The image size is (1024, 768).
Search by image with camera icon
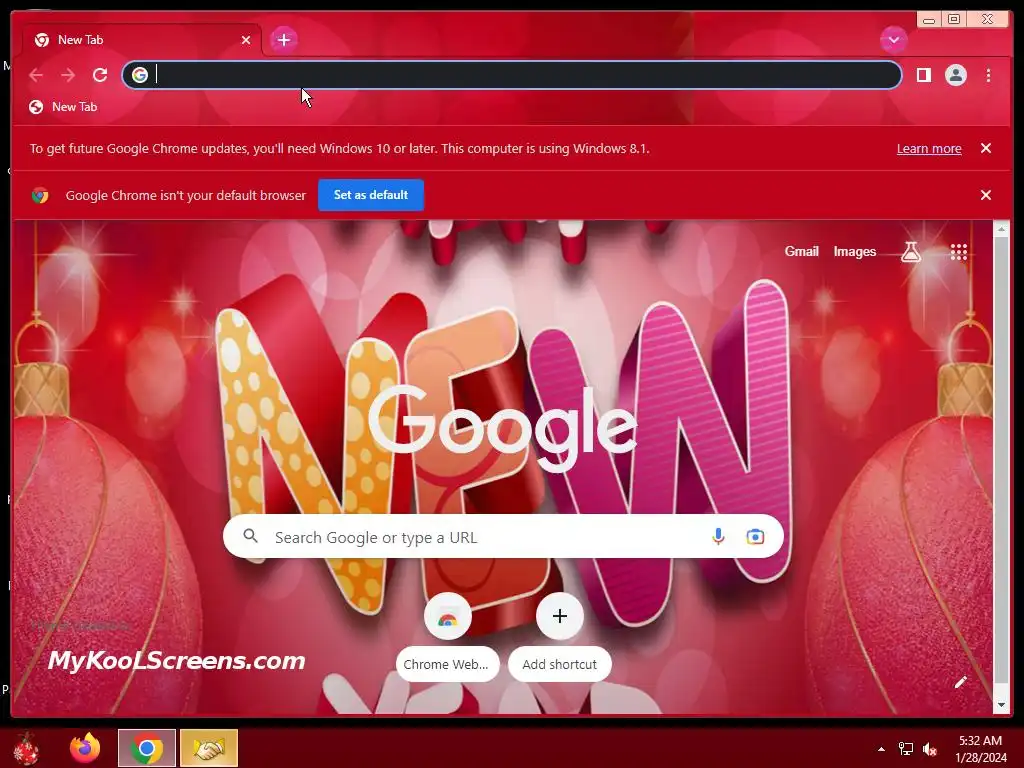tap(755, 536)
